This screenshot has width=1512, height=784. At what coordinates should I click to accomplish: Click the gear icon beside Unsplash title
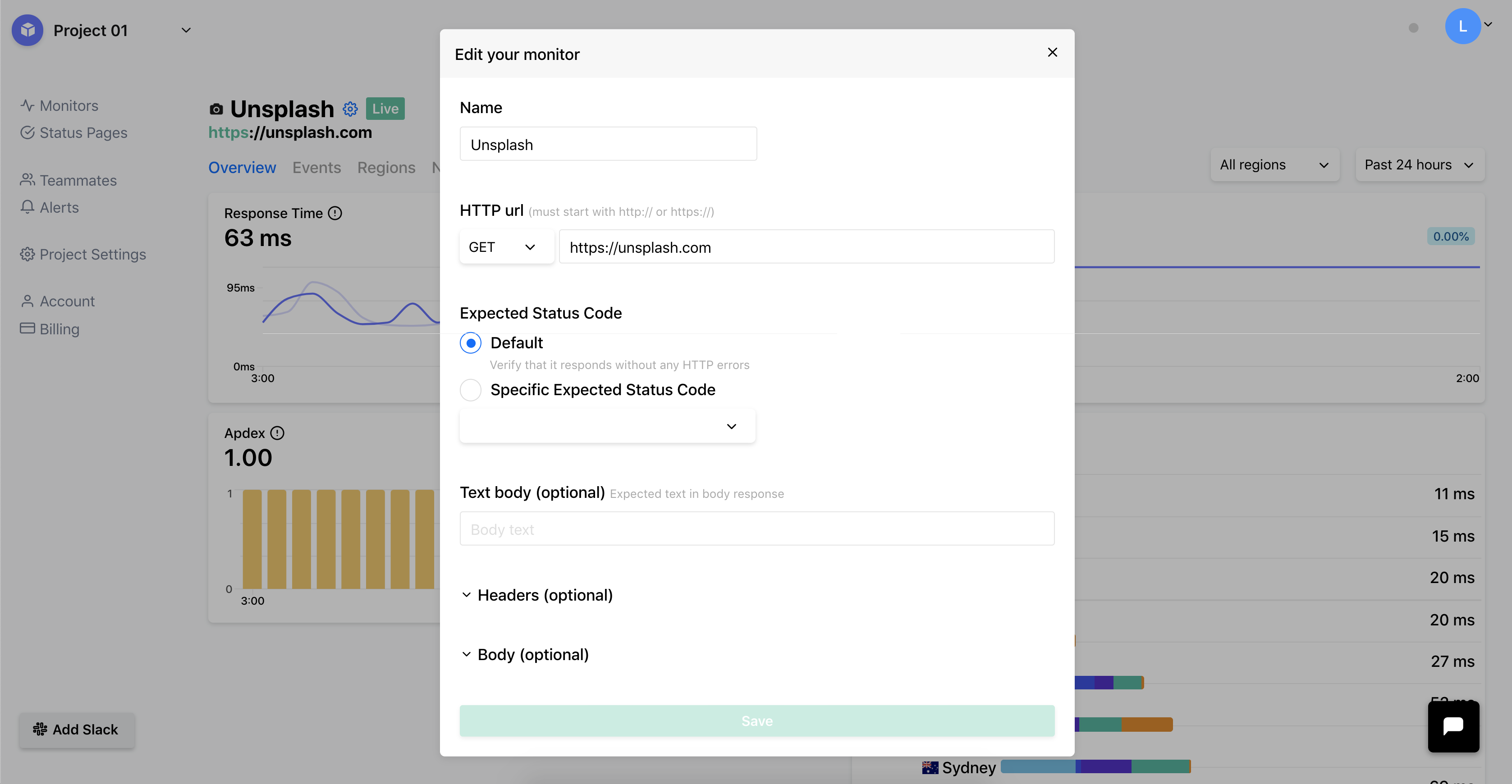[350, 109]
